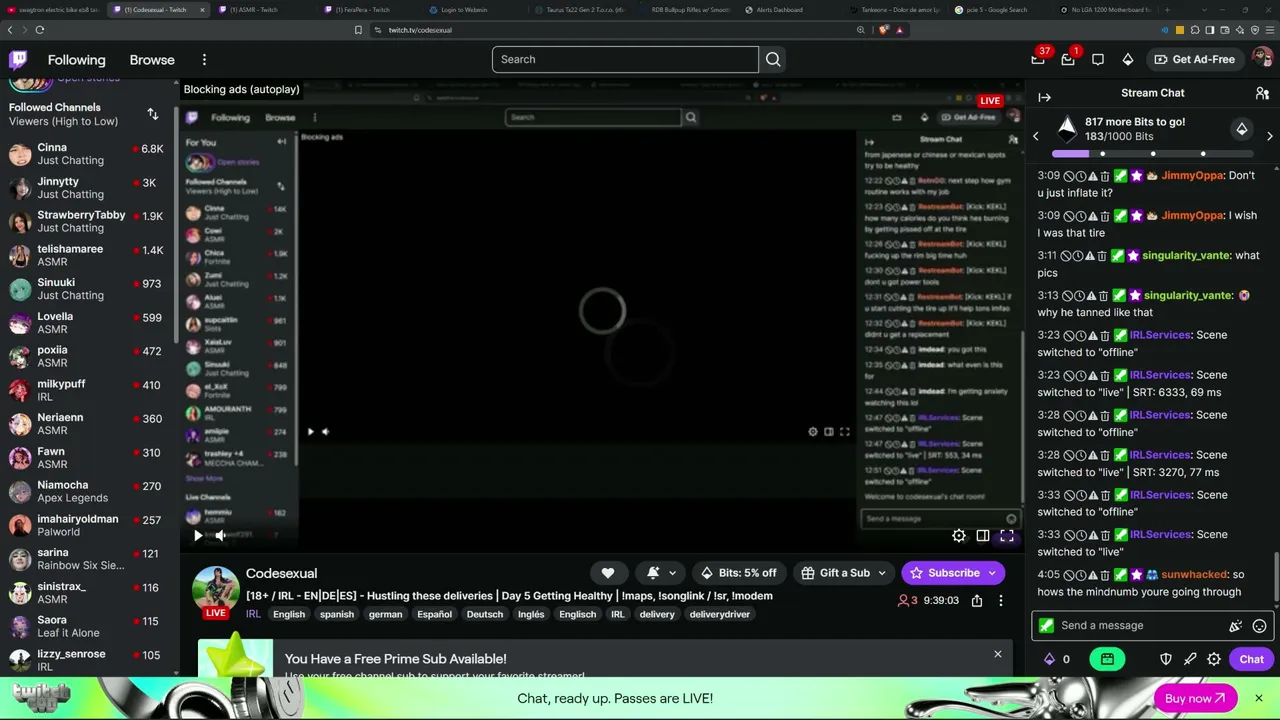Reload the browser page
The image size is (1280, 720).
[x=40, y=30]
